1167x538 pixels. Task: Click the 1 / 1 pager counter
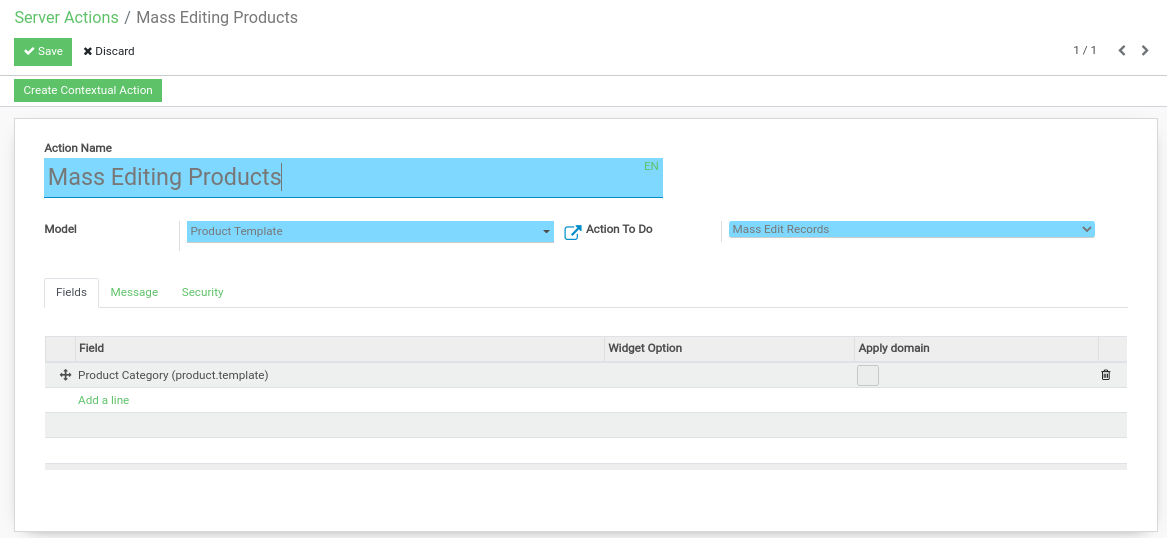pos(1085,50)
